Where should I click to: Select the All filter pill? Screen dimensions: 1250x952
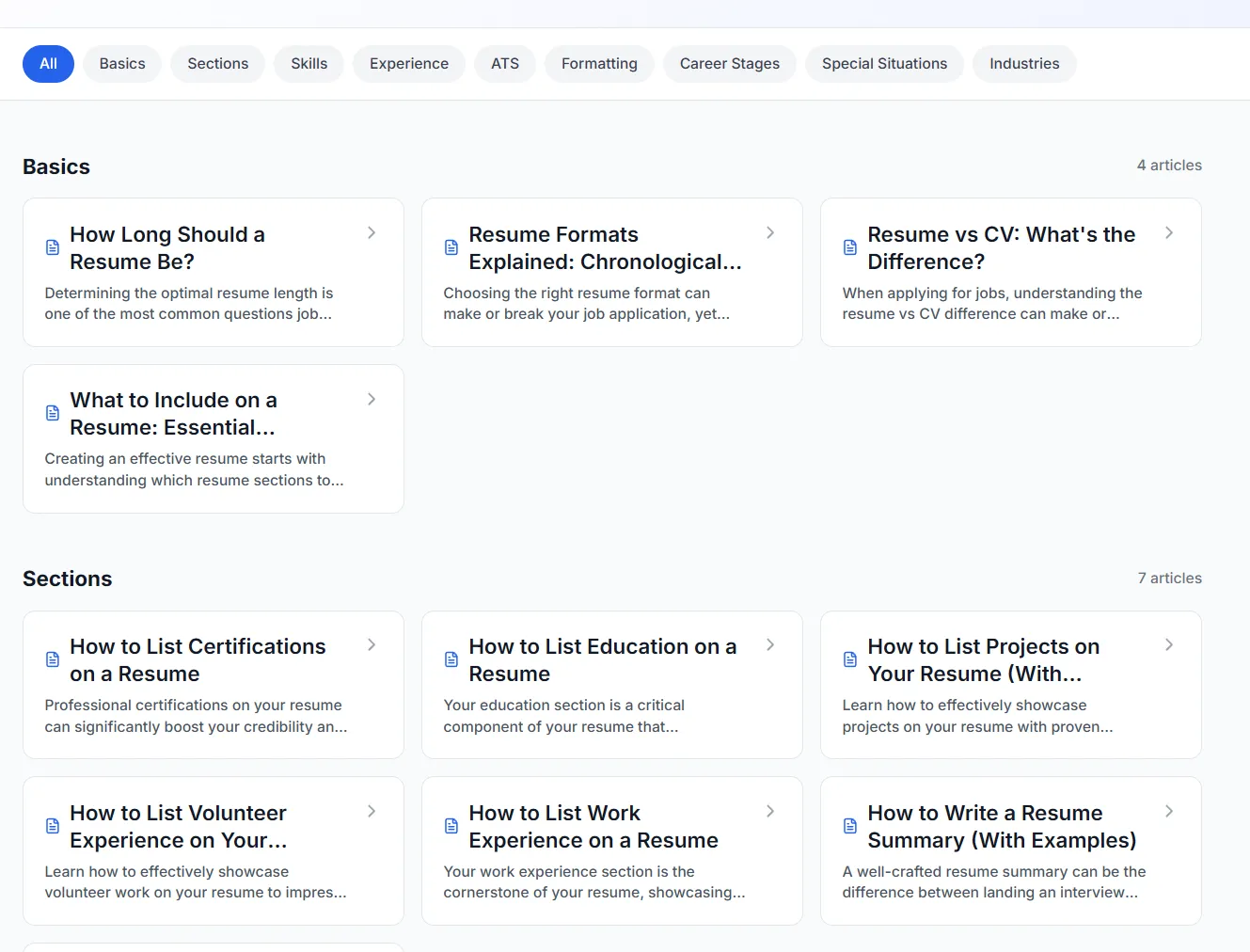[x=48, y=64]
